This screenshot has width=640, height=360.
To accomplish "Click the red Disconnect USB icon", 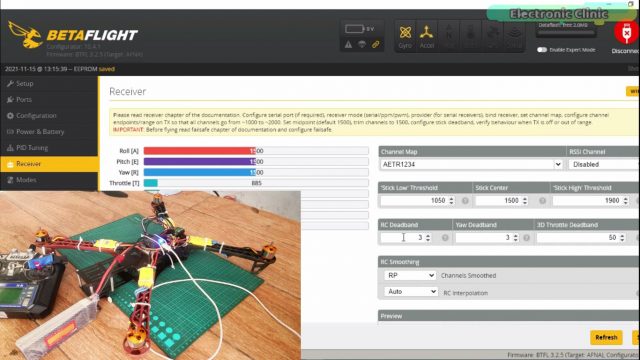I will (x=626, y=33).
